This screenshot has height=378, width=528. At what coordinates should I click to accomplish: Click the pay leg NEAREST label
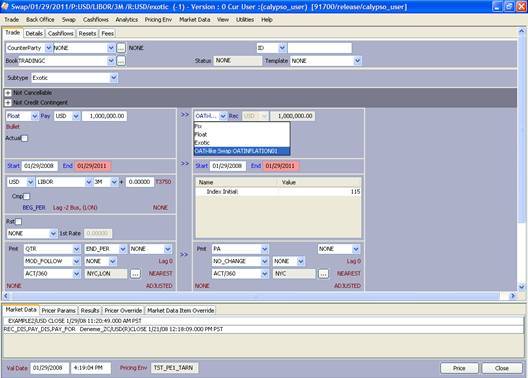pos(160,274)
